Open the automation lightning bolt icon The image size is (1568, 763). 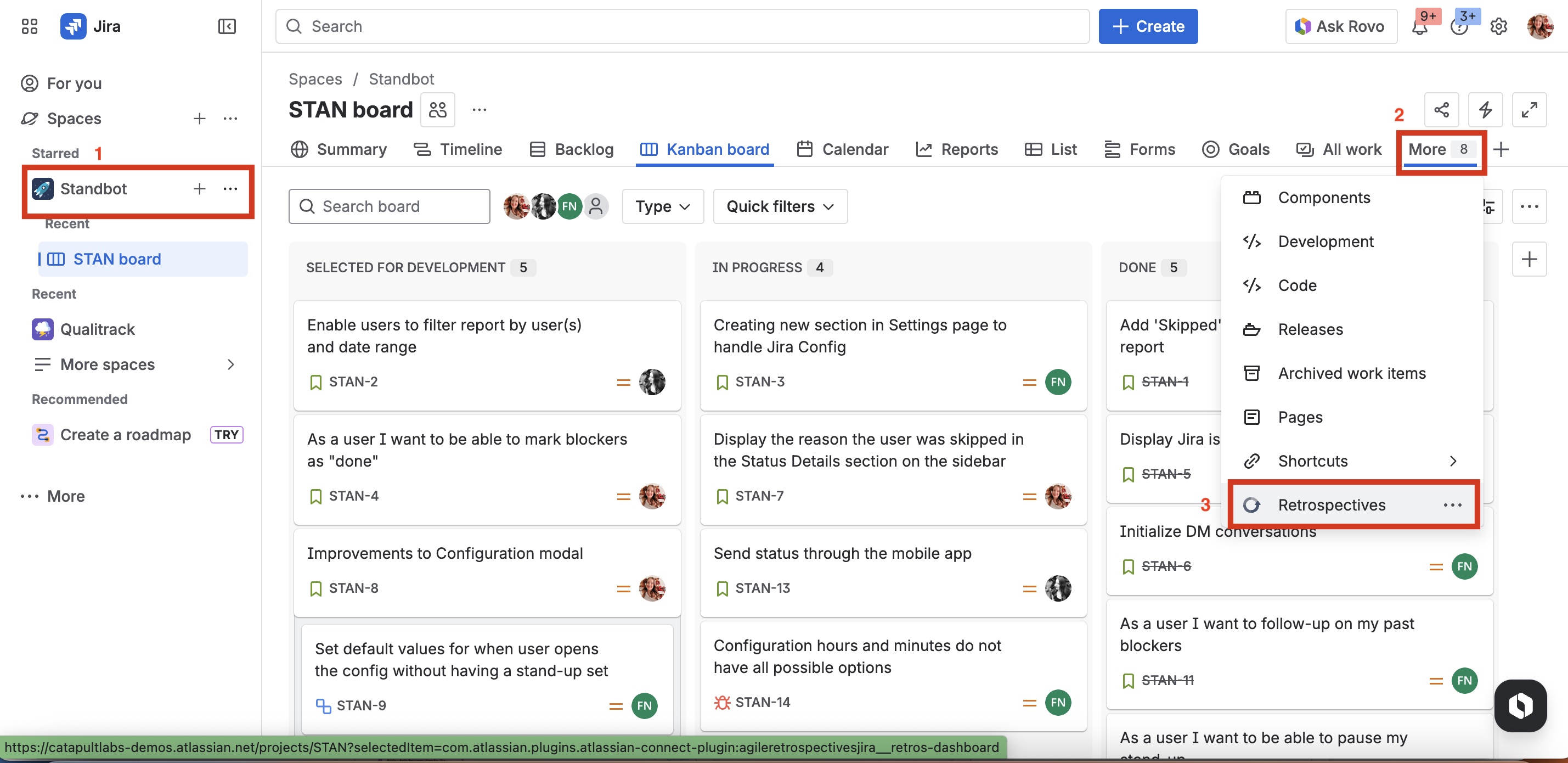click(x=1485, y=110)
